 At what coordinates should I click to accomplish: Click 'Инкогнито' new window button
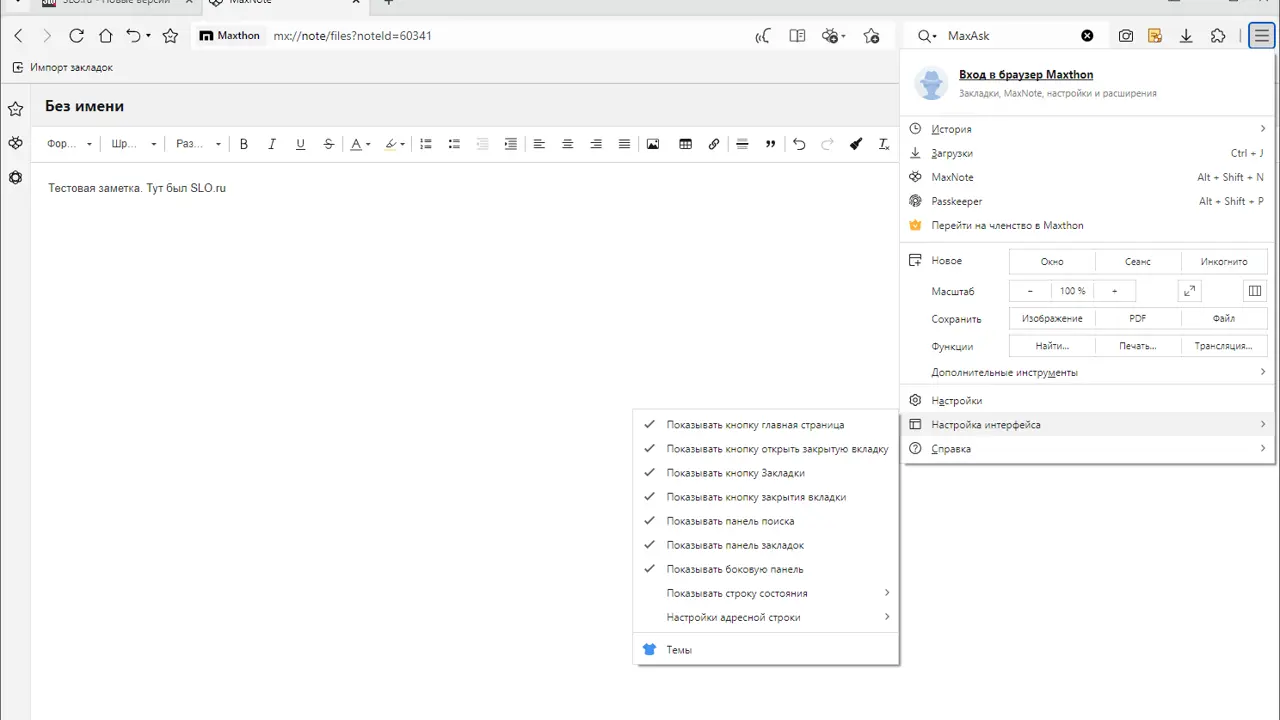(x=1224, y=261)
